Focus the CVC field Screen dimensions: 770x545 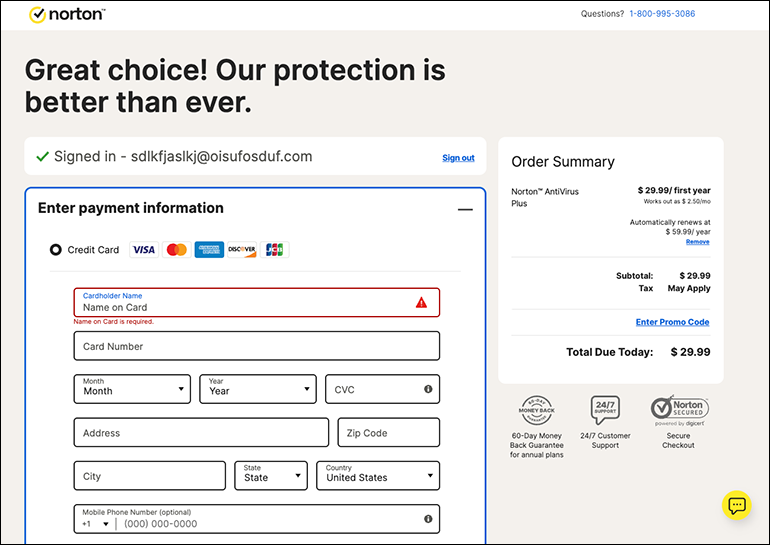pyautogui.click(x=383, y=389)
